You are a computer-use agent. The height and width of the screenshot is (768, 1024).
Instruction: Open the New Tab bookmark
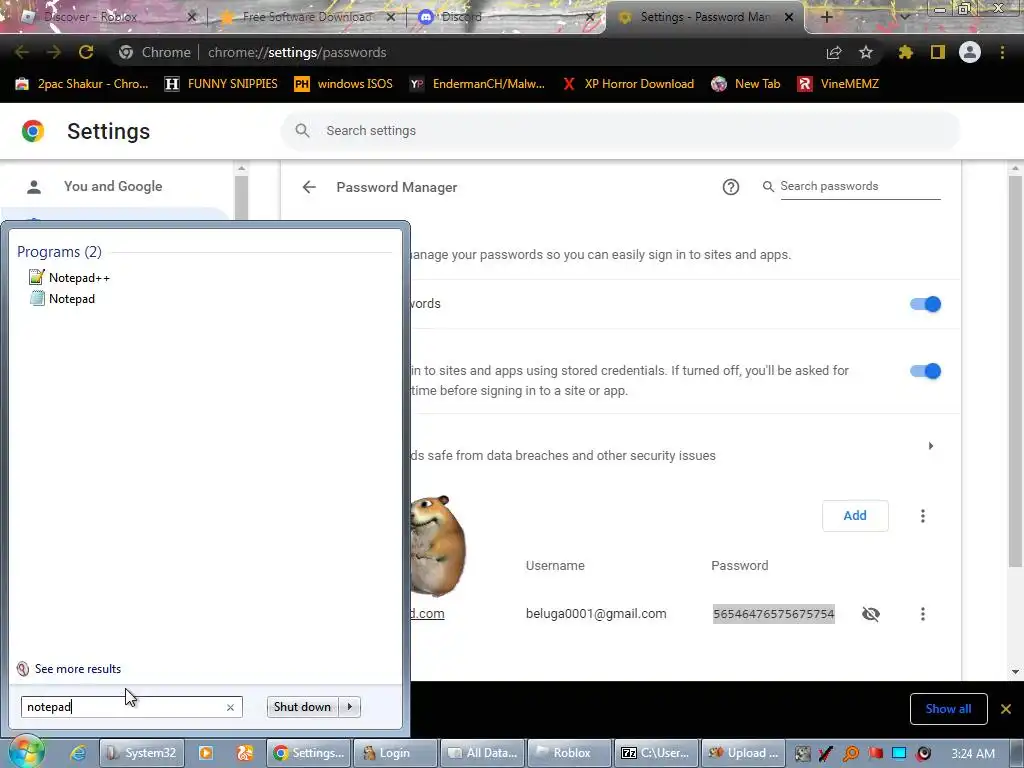coord(746,84)
